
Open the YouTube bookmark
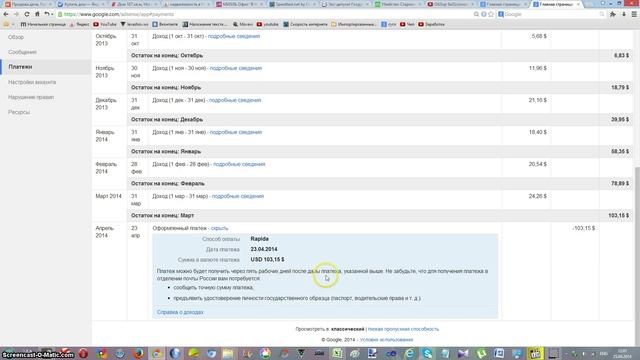[105, 24]
